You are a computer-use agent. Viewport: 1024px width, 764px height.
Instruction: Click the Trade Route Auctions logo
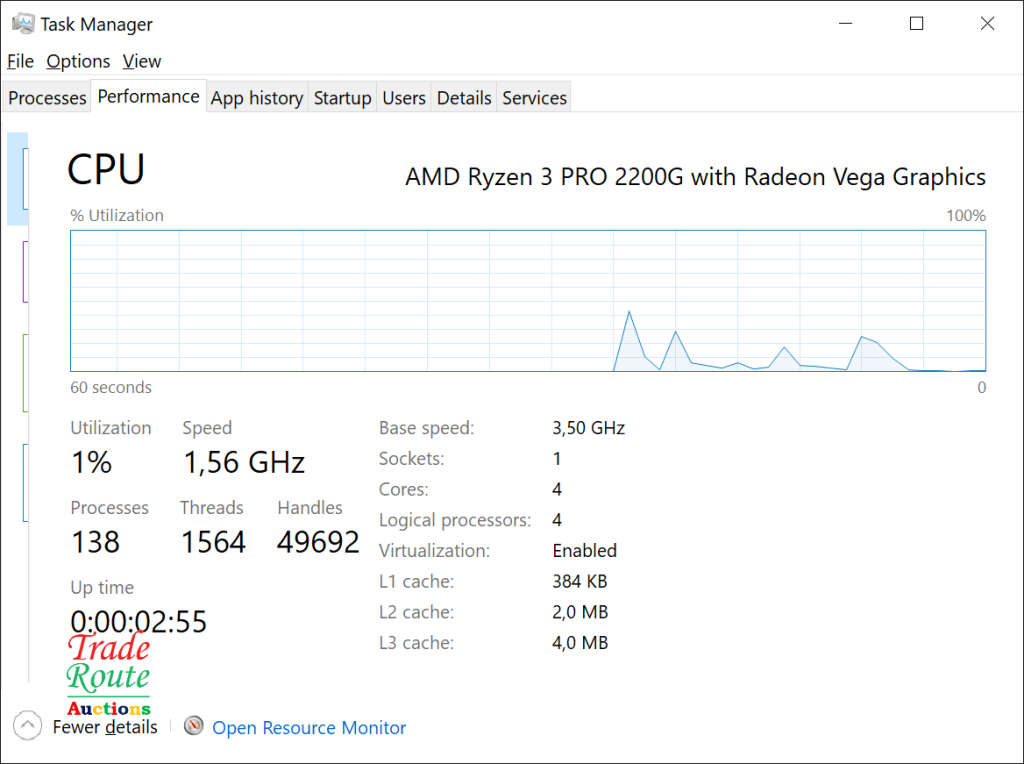click(x=108, y=672)
